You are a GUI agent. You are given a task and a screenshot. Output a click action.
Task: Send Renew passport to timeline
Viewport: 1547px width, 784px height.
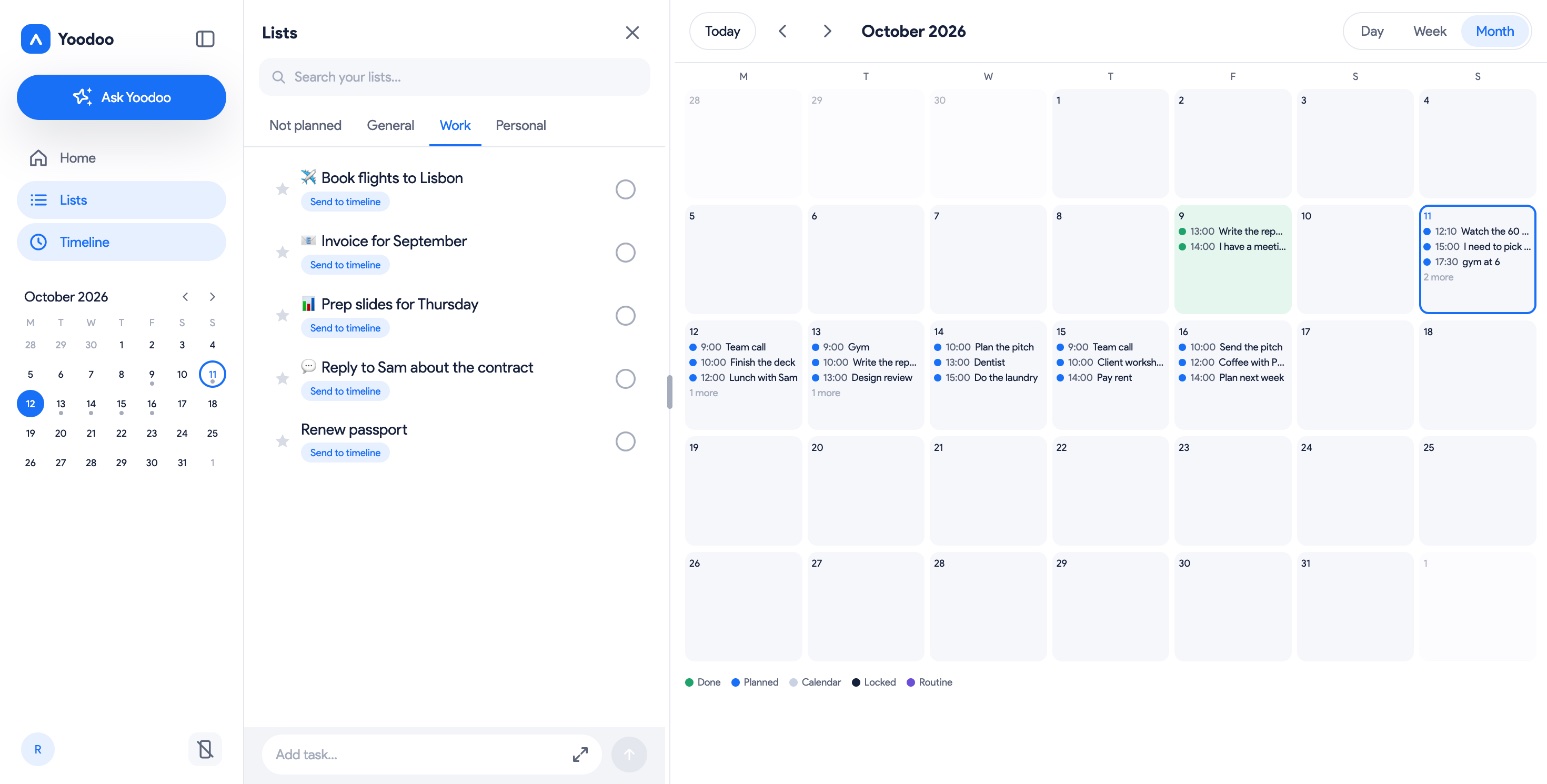click(345, 453)
